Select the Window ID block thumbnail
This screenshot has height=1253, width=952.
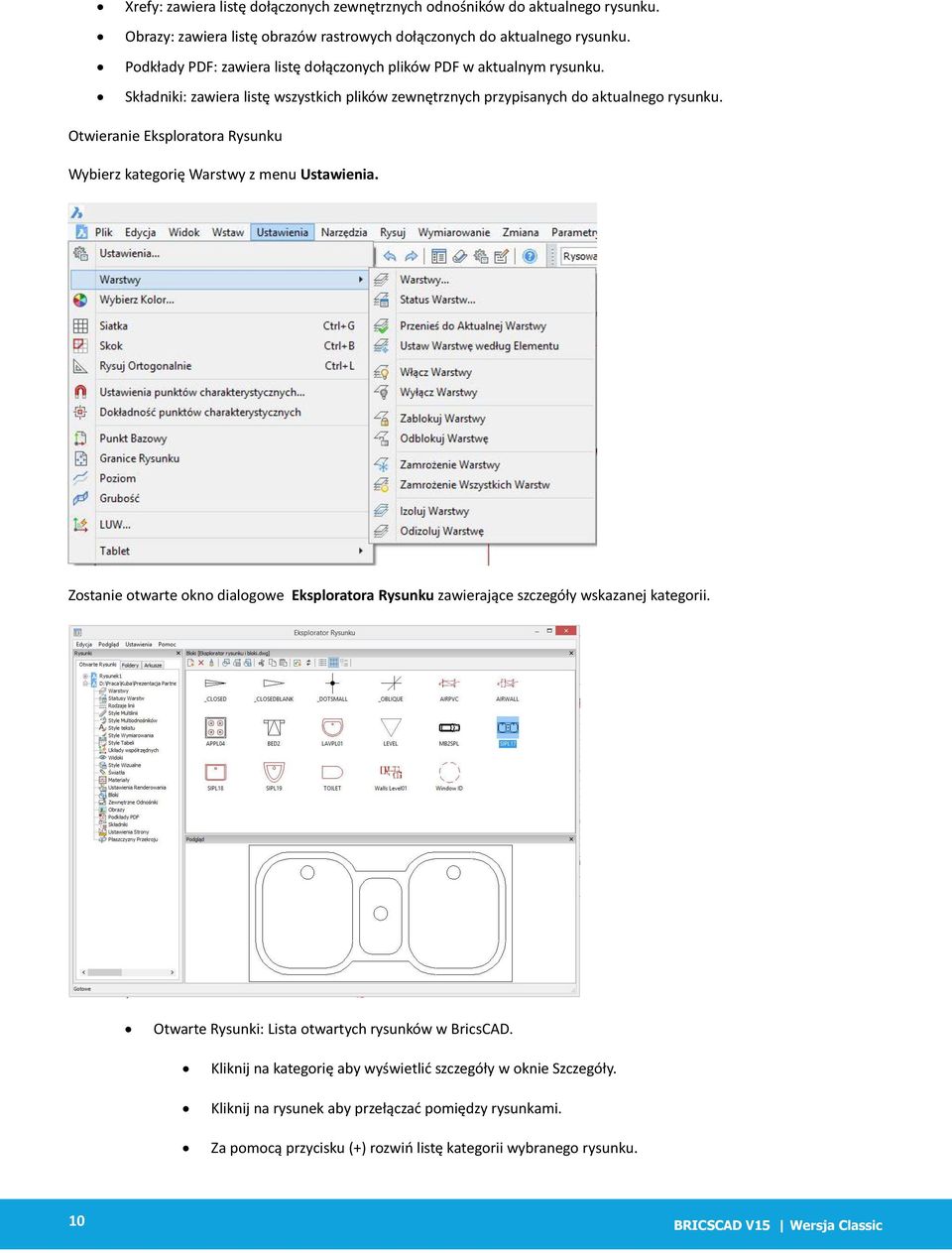click(449, 777)
